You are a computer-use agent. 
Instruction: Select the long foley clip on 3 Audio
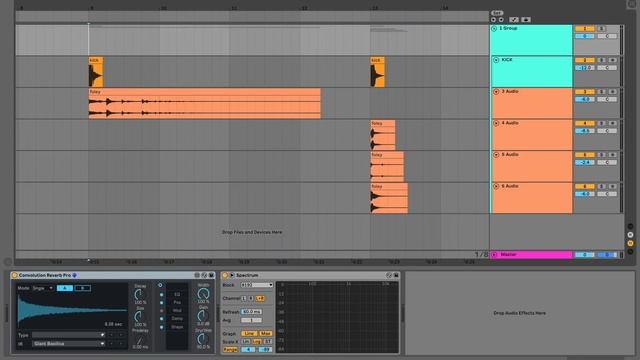click(x=204, y=104)
